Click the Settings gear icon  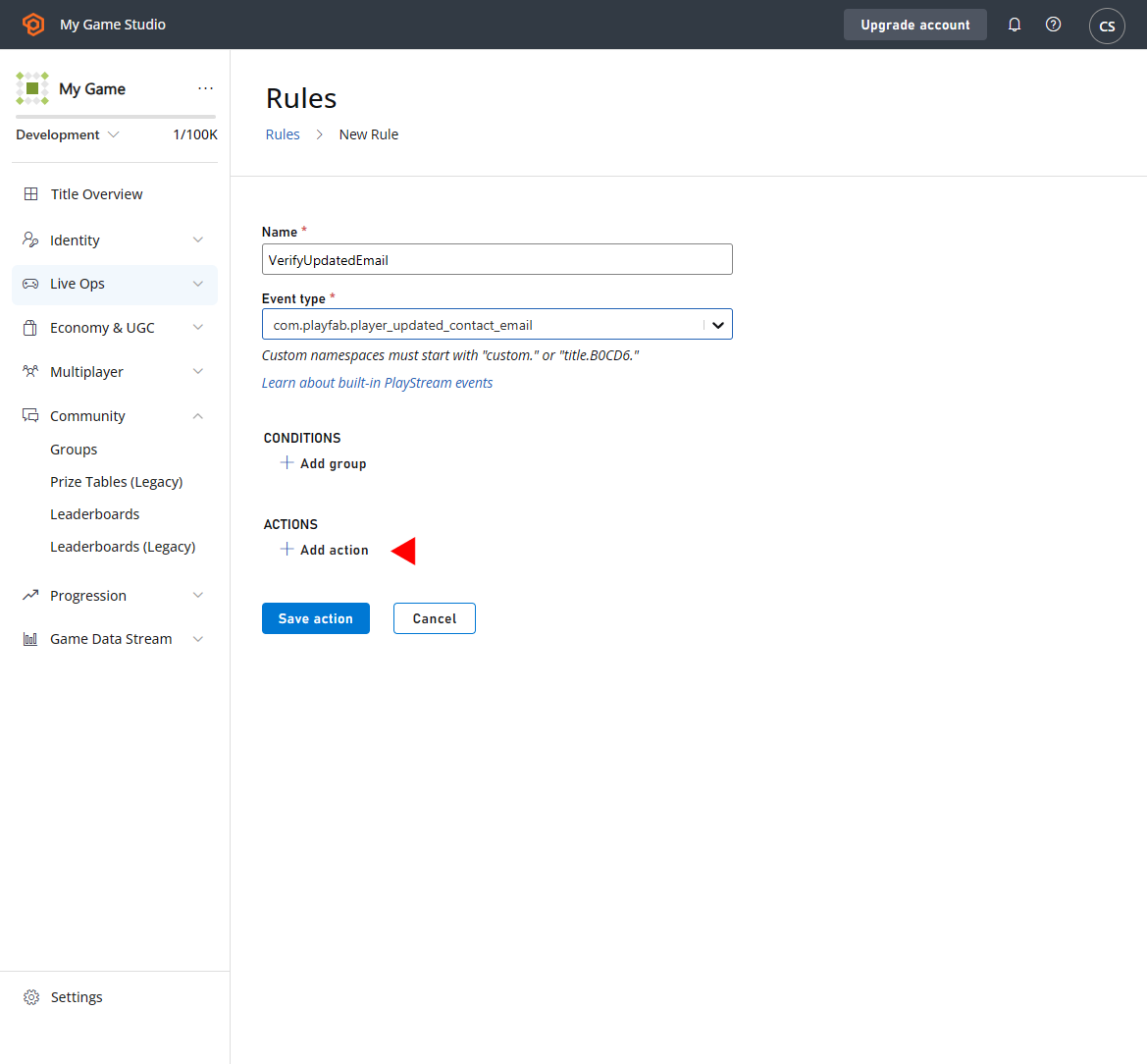click(30, 996)
